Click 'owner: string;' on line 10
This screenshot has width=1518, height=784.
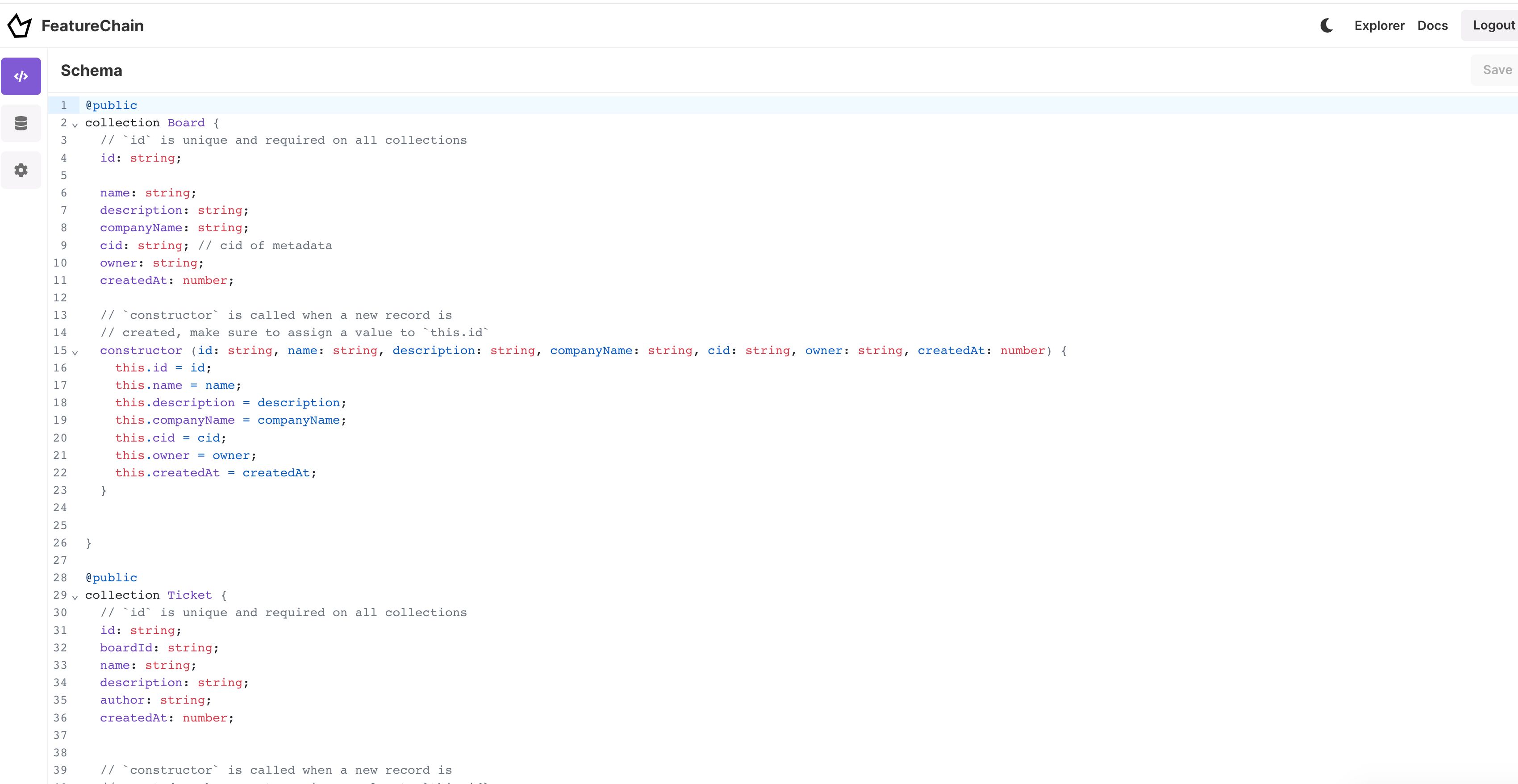(x=152, y=263)
